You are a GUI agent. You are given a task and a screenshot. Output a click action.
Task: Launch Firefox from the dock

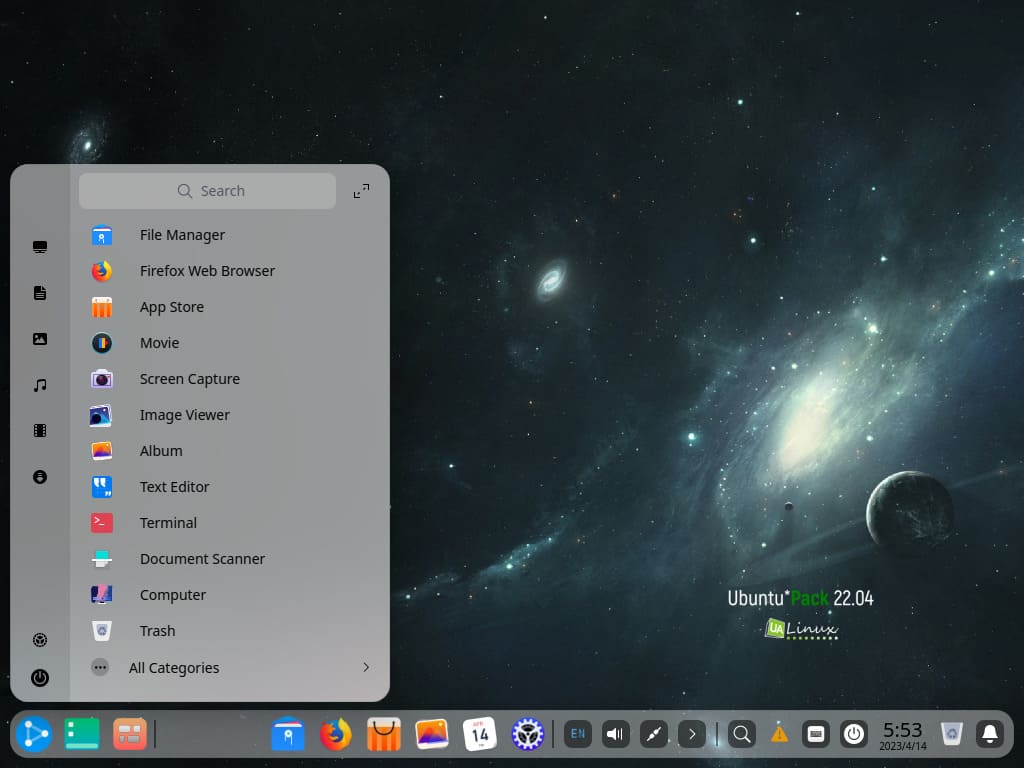coord(336,734)
